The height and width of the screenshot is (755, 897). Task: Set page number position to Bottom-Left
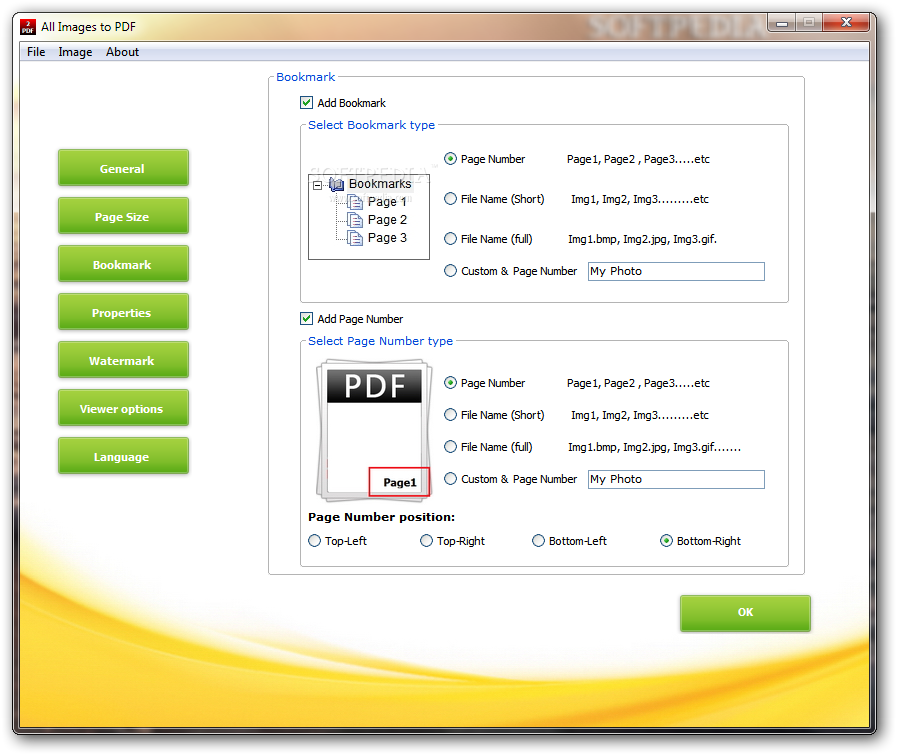539,541
